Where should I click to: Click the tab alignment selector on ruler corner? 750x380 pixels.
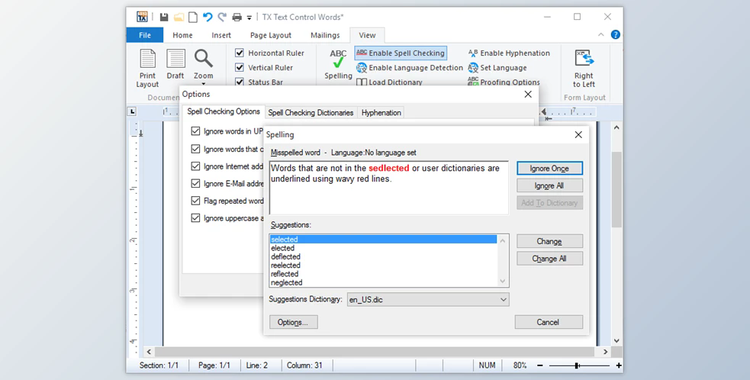coord(132,112)
